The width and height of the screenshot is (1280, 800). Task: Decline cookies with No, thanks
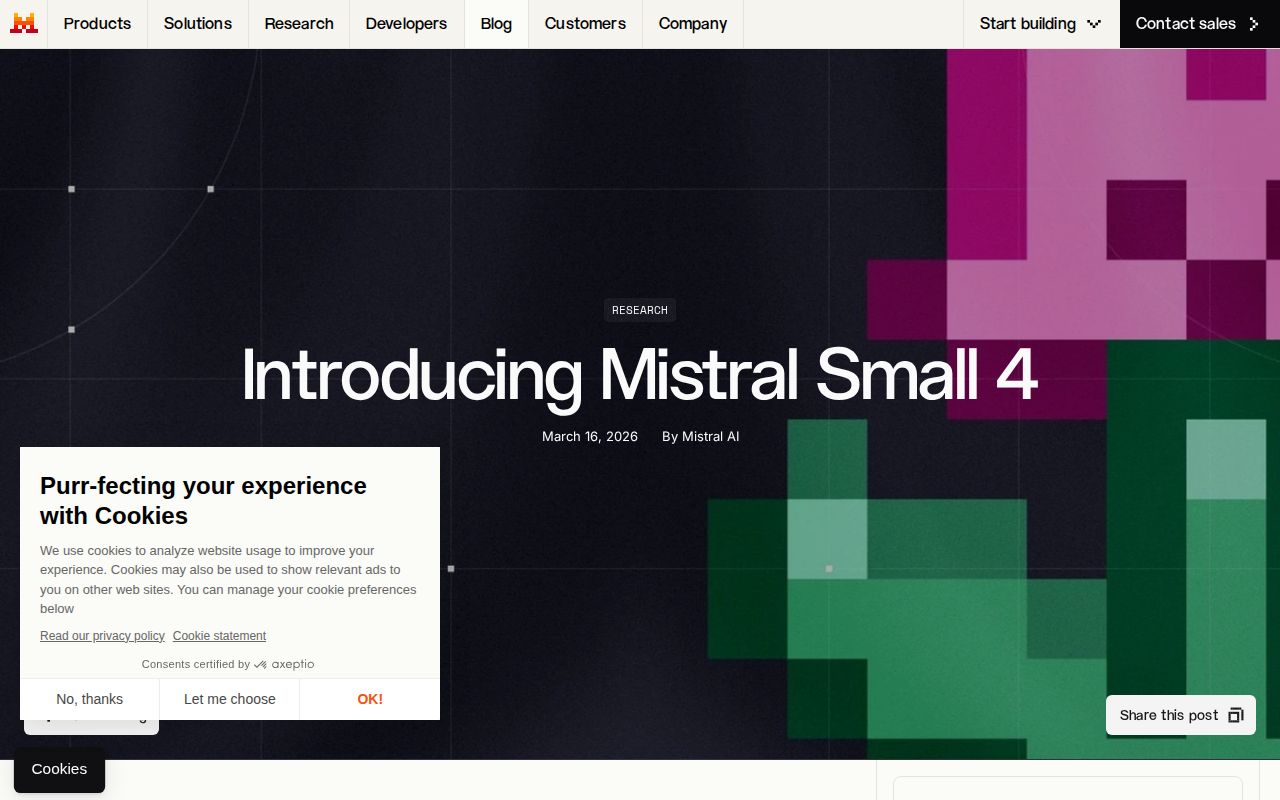[90, 699]
